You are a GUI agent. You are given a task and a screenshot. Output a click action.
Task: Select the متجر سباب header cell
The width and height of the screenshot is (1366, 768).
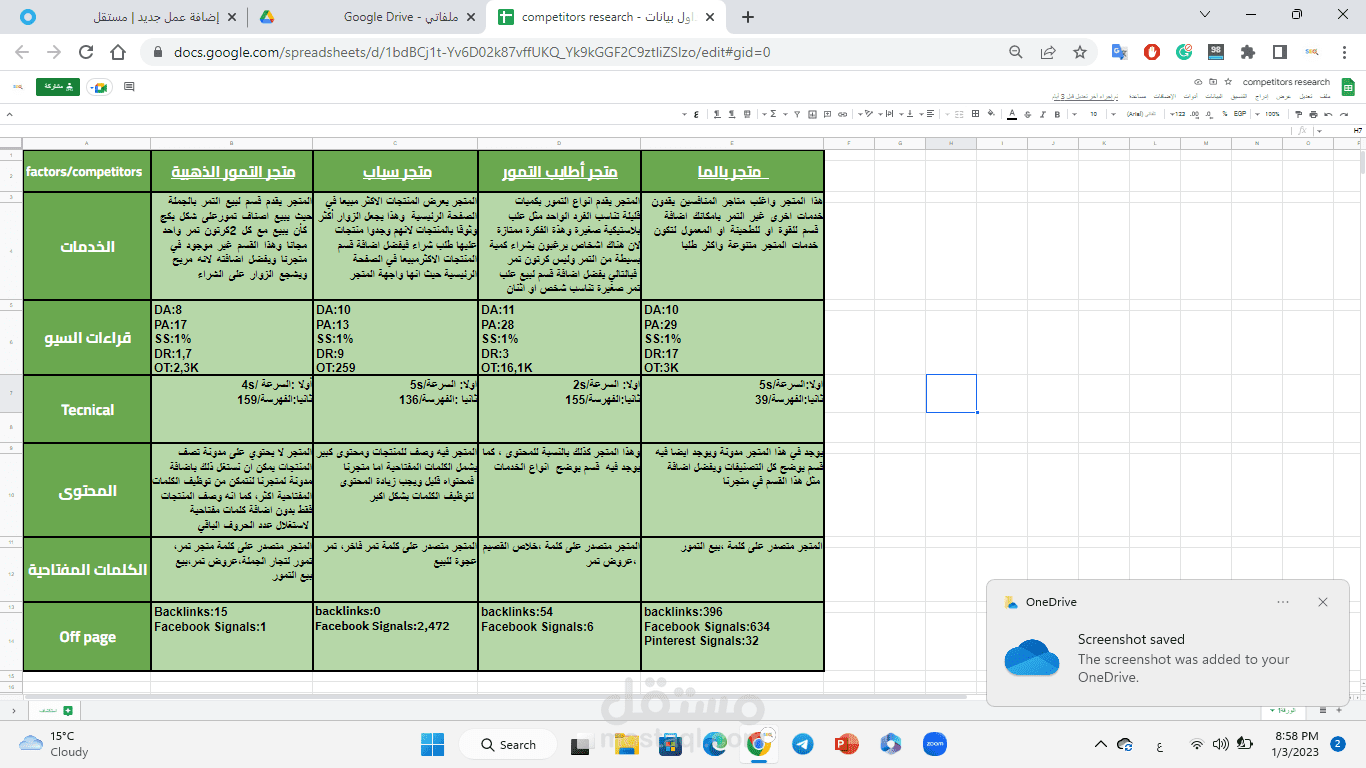395,171
